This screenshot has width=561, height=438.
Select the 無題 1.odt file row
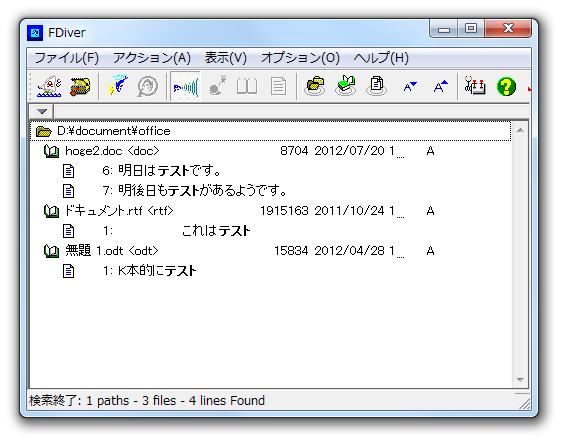click(x=270, y=251)
